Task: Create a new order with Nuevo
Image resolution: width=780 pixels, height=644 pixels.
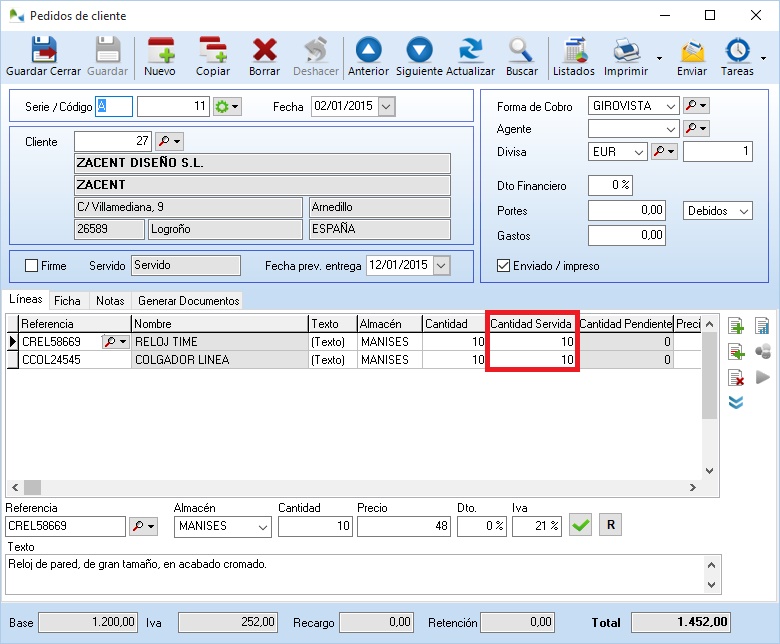Action: [x=160, y=50]
